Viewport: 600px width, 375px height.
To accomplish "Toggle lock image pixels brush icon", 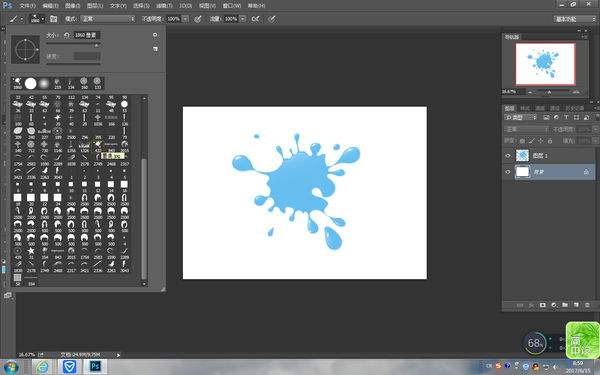I will click(x=531, y=141).
